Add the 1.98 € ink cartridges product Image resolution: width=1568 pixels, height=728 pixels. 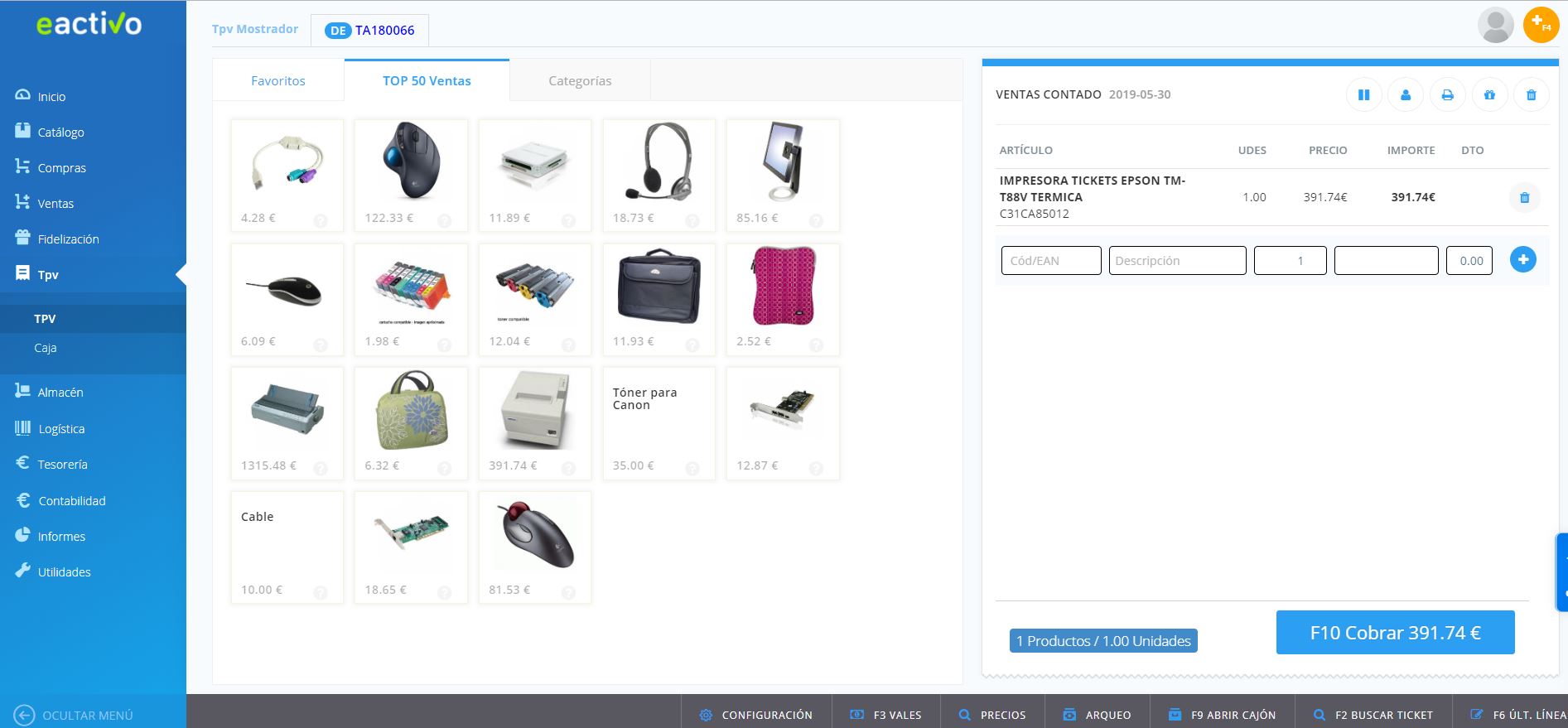point(411,299)
